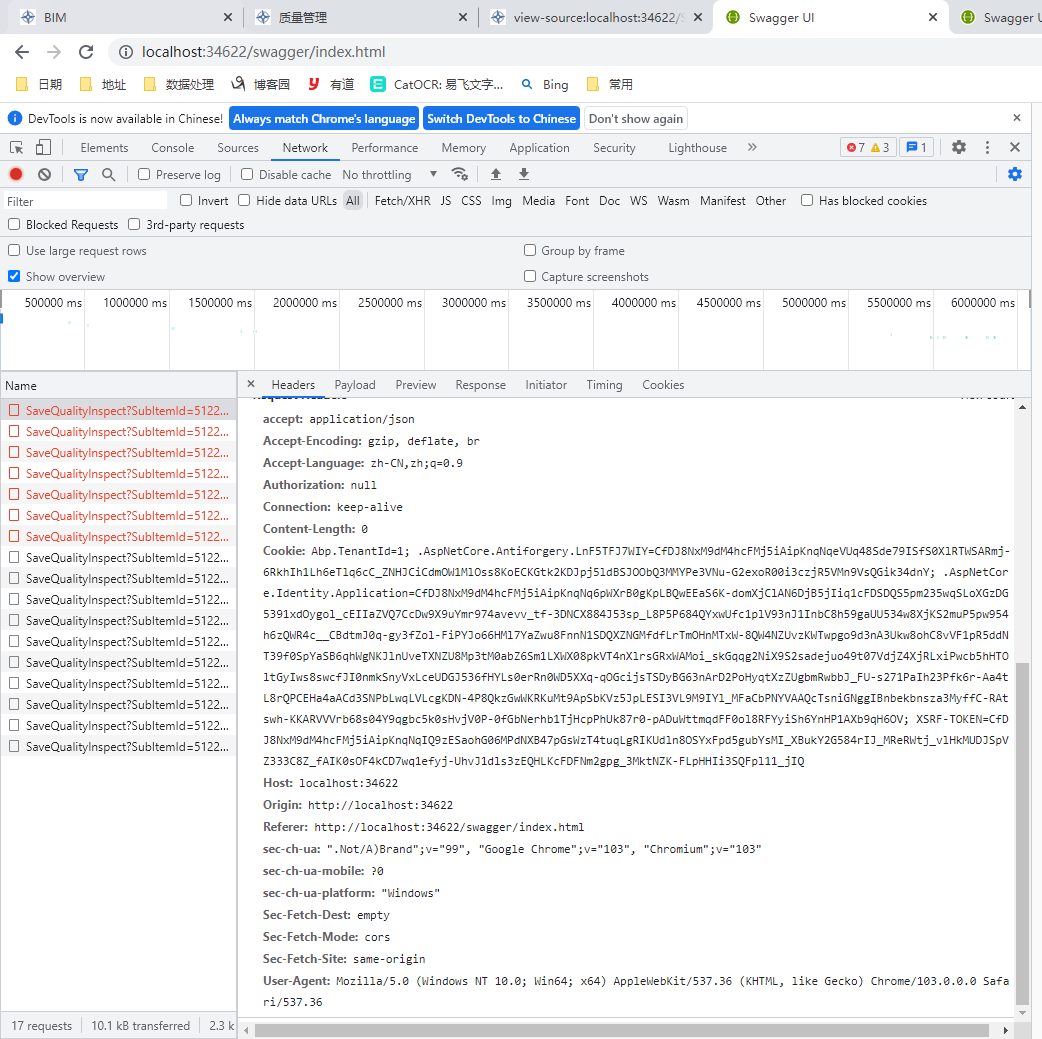Click Always match Chrome's language button
1042x1039 pixels.
coord(324,118)
